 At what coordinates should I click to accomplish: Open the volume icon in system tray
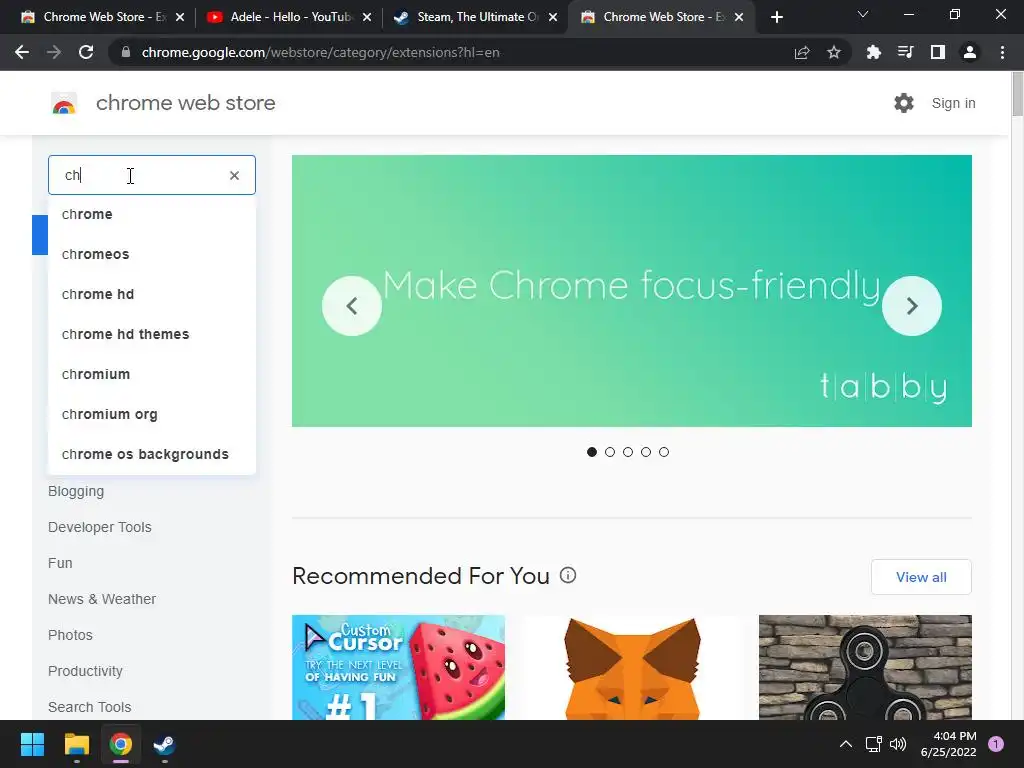pos(898,744)
